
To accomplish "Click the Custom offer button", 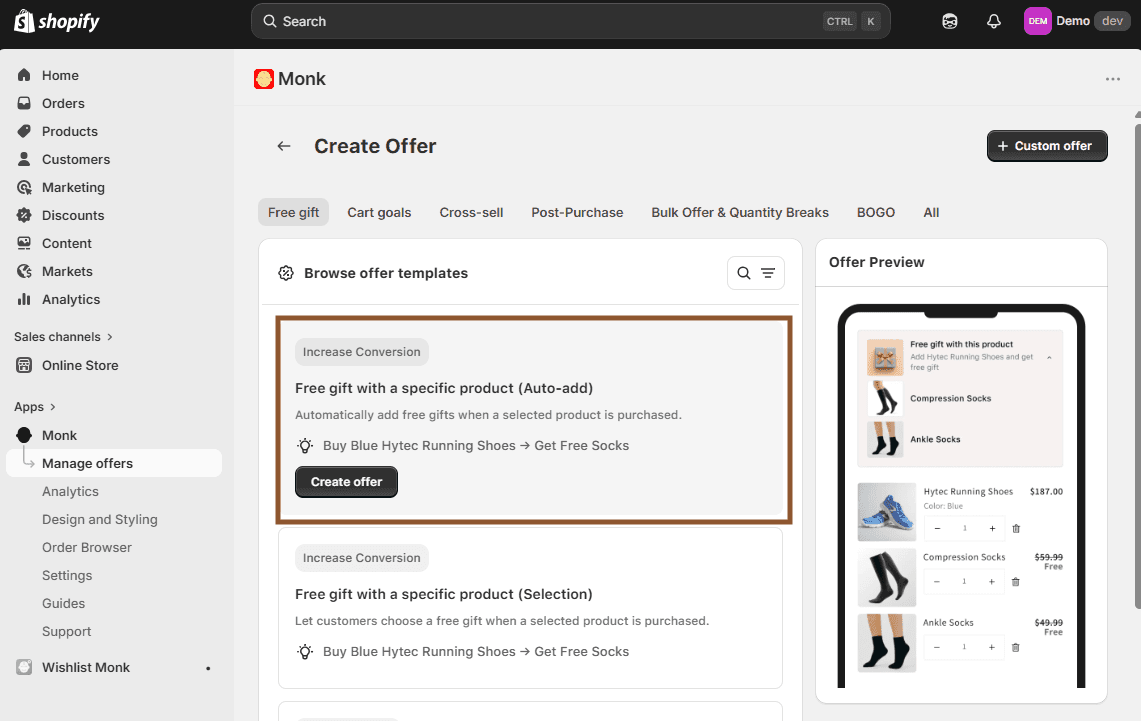I will coord(1047,146).
